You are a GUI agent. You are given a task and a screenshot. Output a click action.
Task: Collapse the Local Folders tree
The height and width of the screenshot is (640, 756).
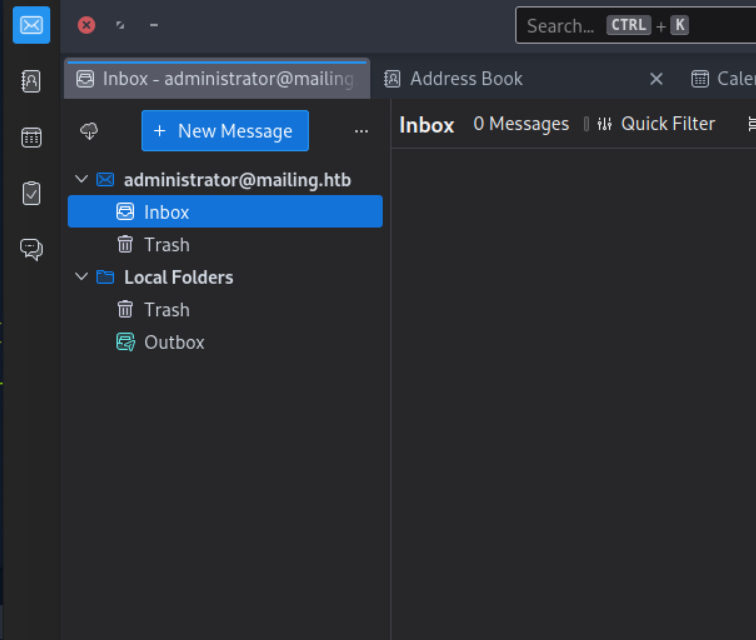pyautogui.click(x=82, y=277)
